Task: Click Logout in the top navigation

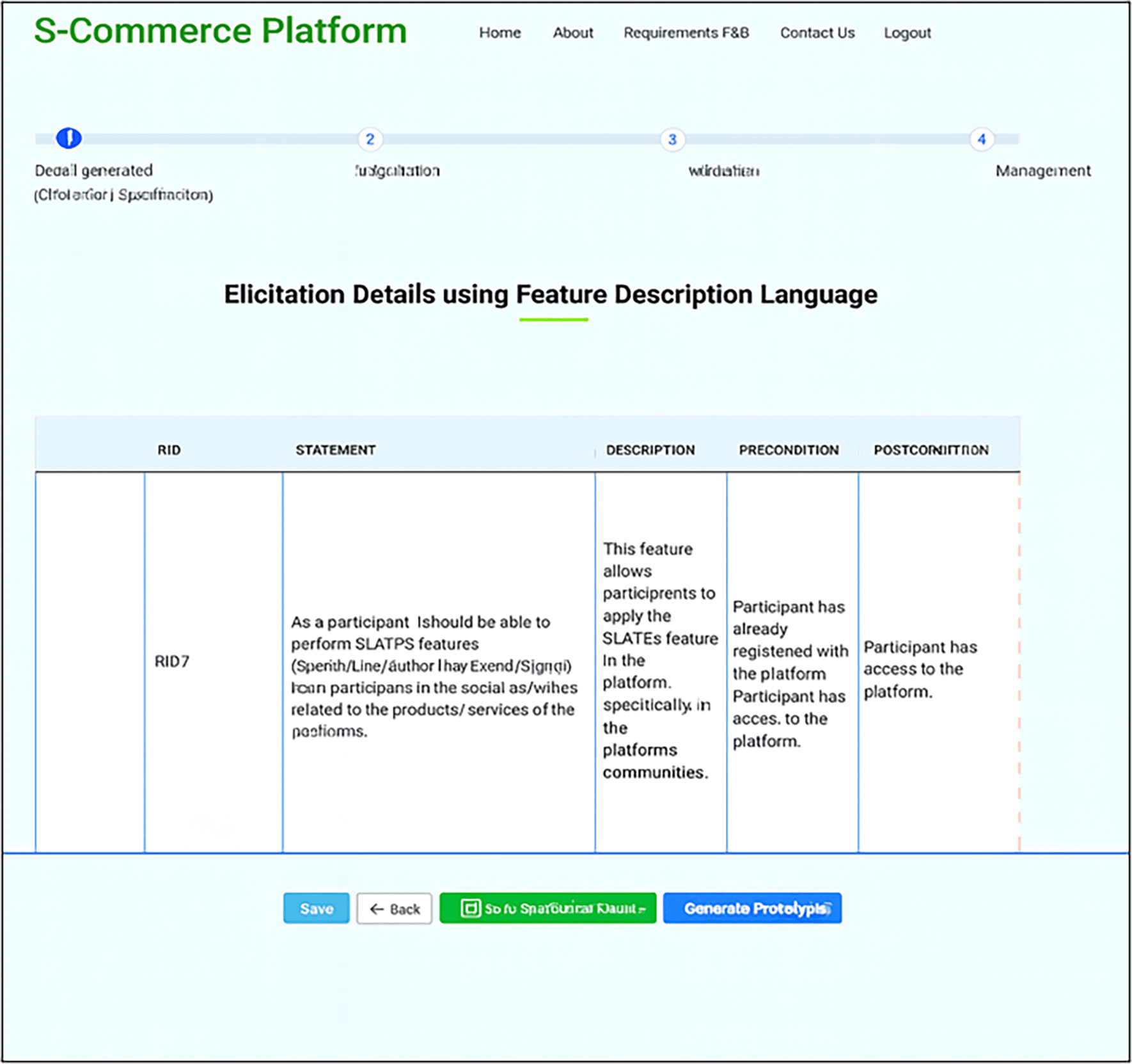Action: pos(907,33)
